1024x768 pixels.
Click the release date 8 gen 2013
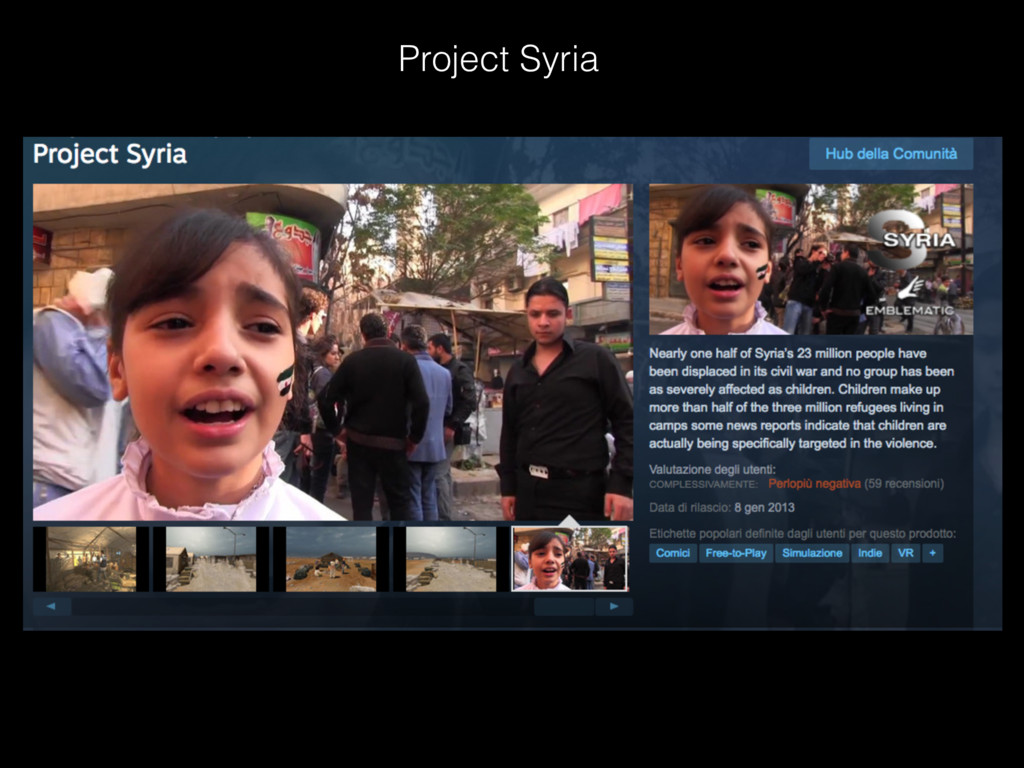click(764, 507)
